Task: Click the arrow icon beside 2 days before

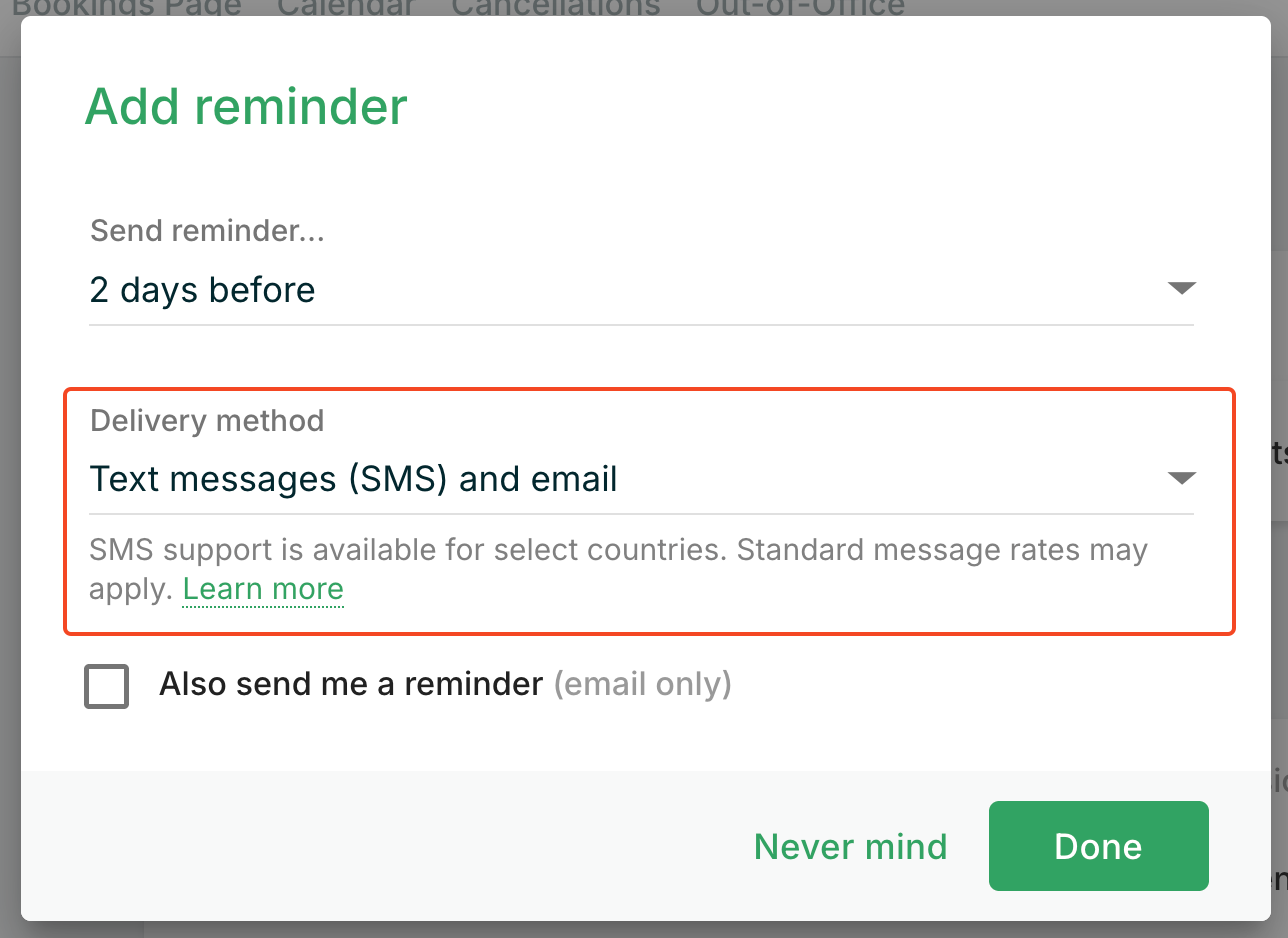Action: click(1182, 289)
